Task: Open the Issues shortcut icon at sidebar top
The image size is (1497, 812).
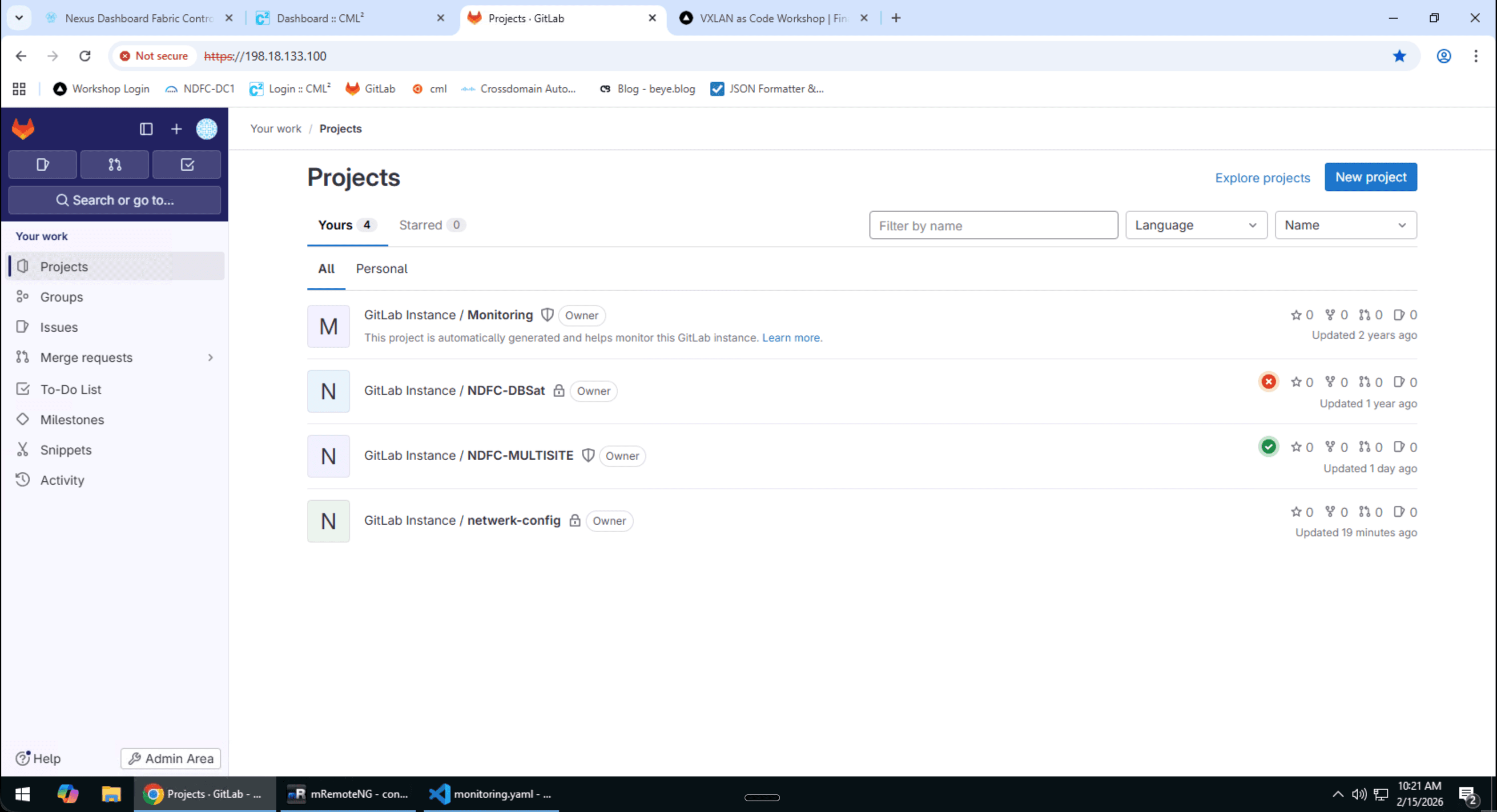Action: 41,165
